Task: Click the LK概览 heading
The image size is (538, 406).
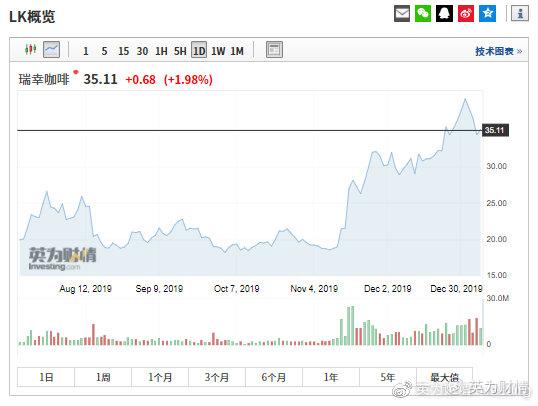Action: coord(32,16)
